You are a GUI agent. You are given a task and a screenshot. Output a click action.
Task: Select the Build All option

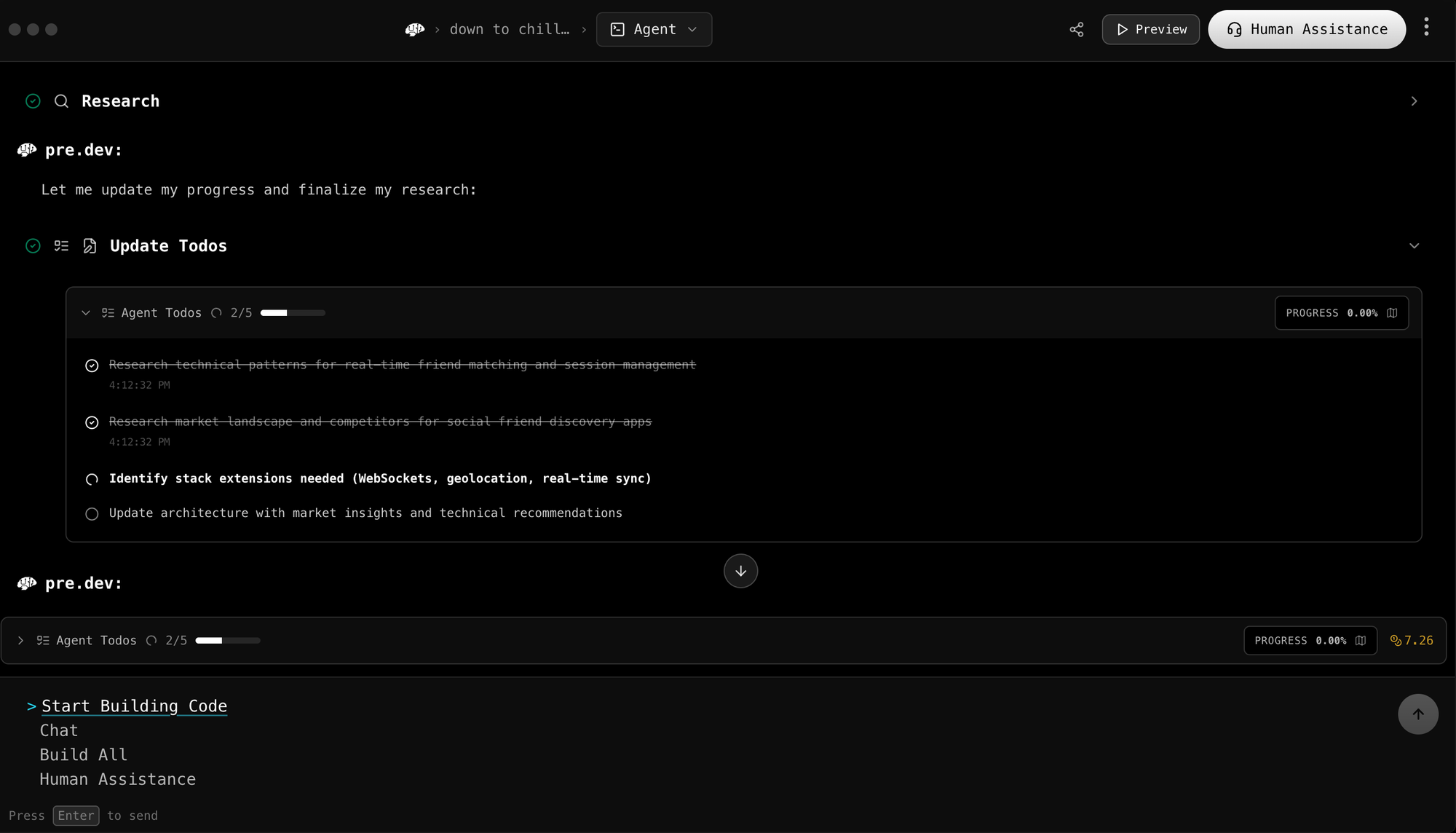point(84,755)
